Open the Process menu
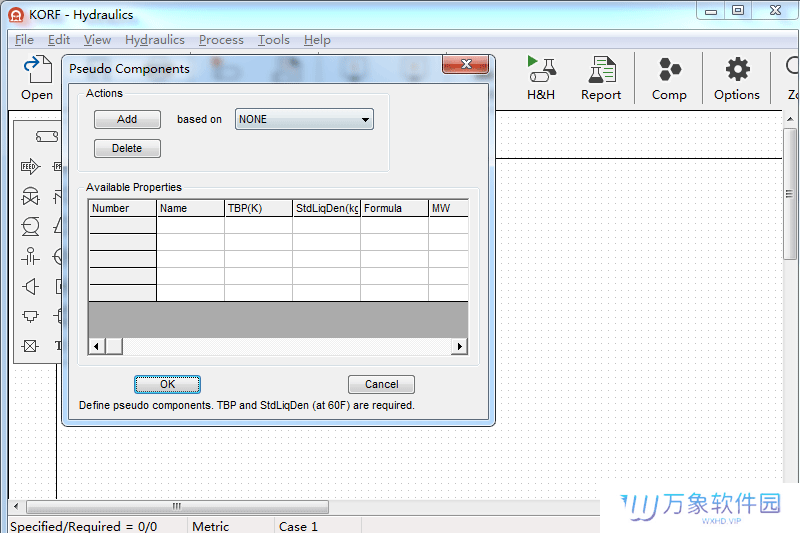The height and width of the screenshot is (533, 800). point(221,40)
